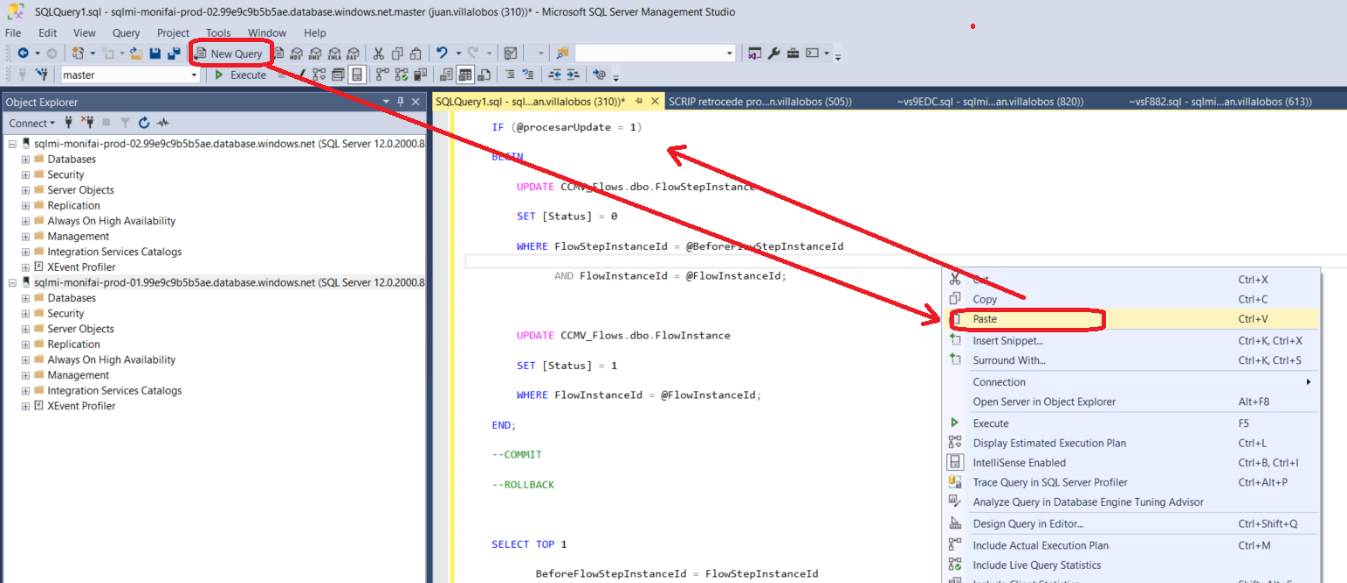Open the Tools menu
Viewport: 1347px width, 583px height.
(218, 33)
